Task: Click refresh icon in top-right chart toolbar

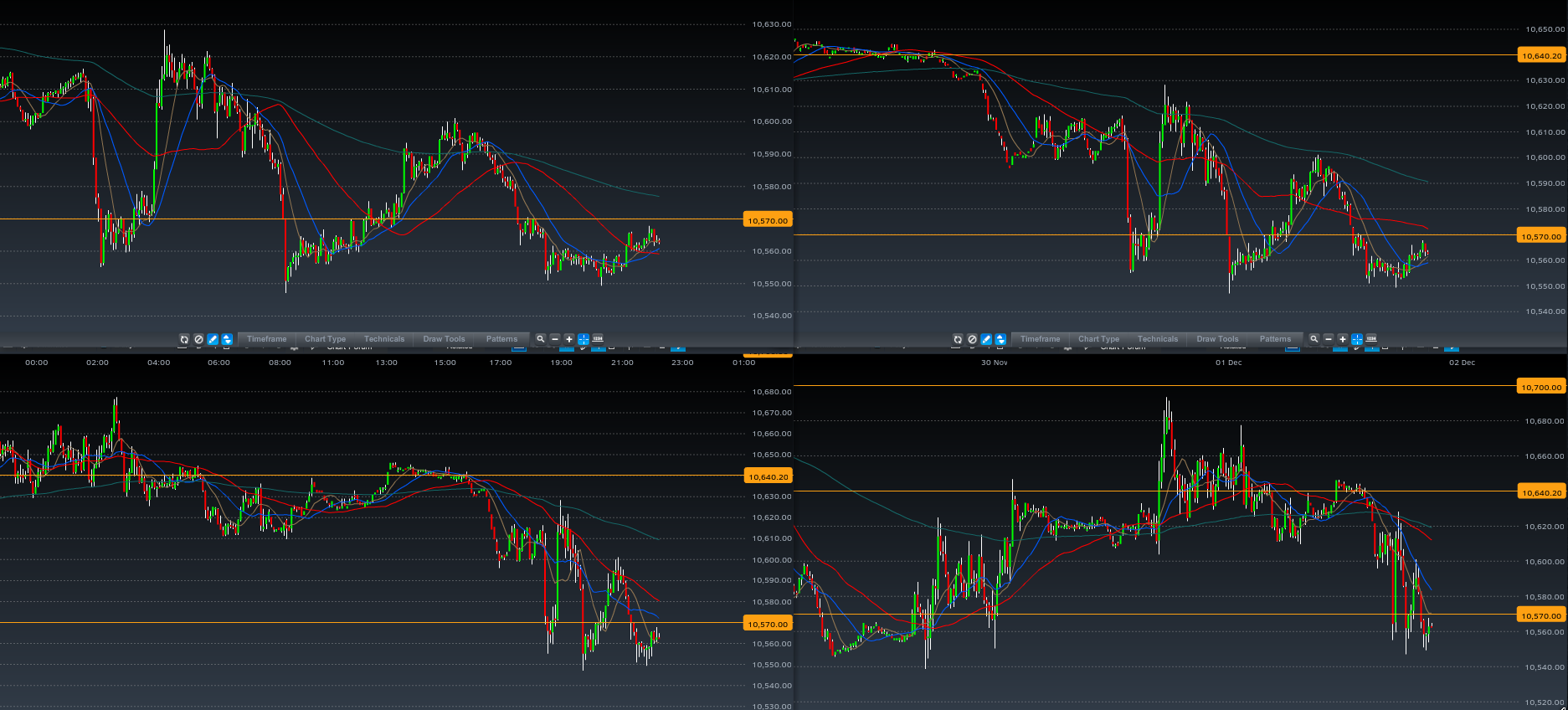Action: [x=958, y=339]
